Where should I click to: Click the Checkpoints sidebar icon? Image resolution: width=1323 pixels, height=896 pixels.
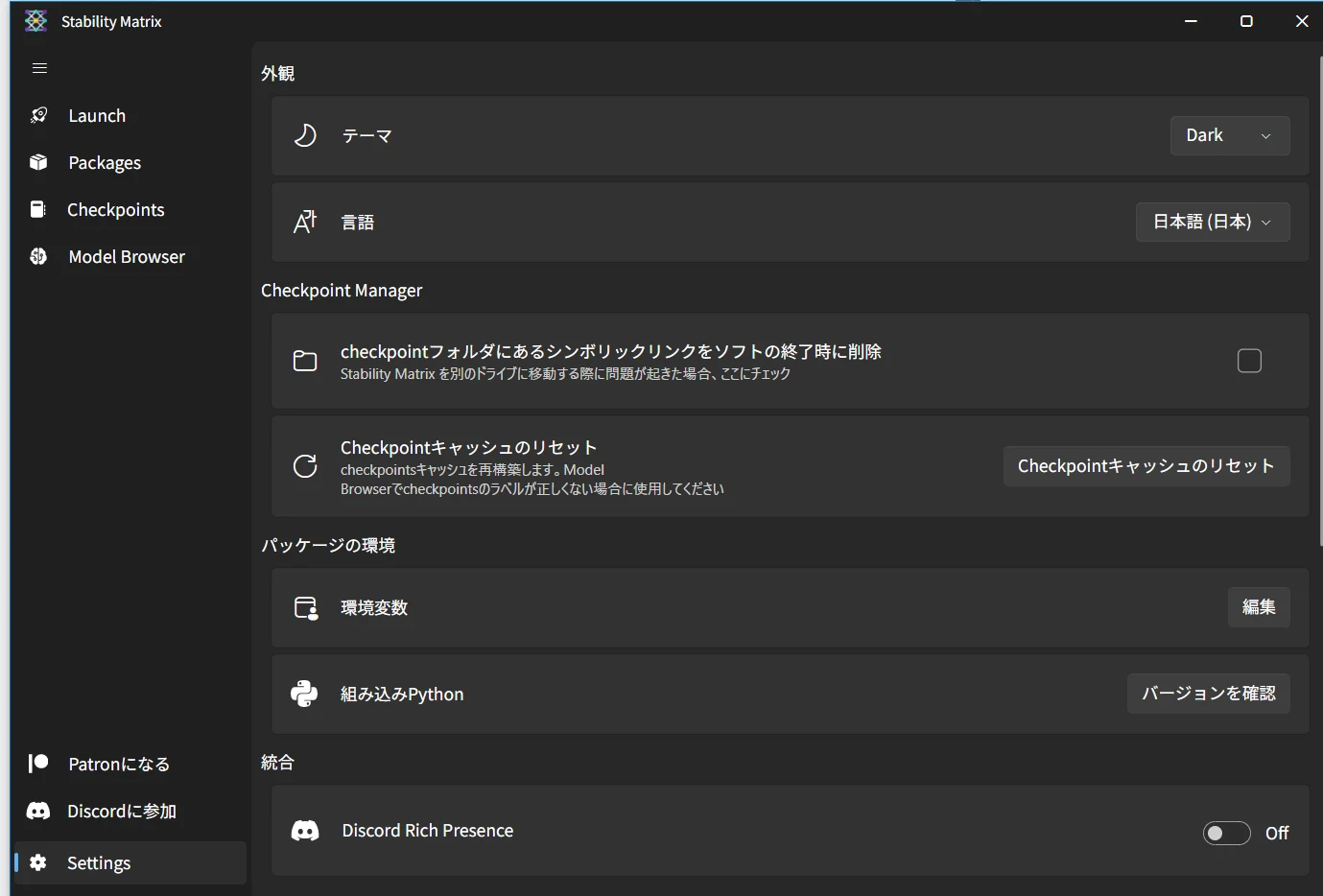[38, 209]
